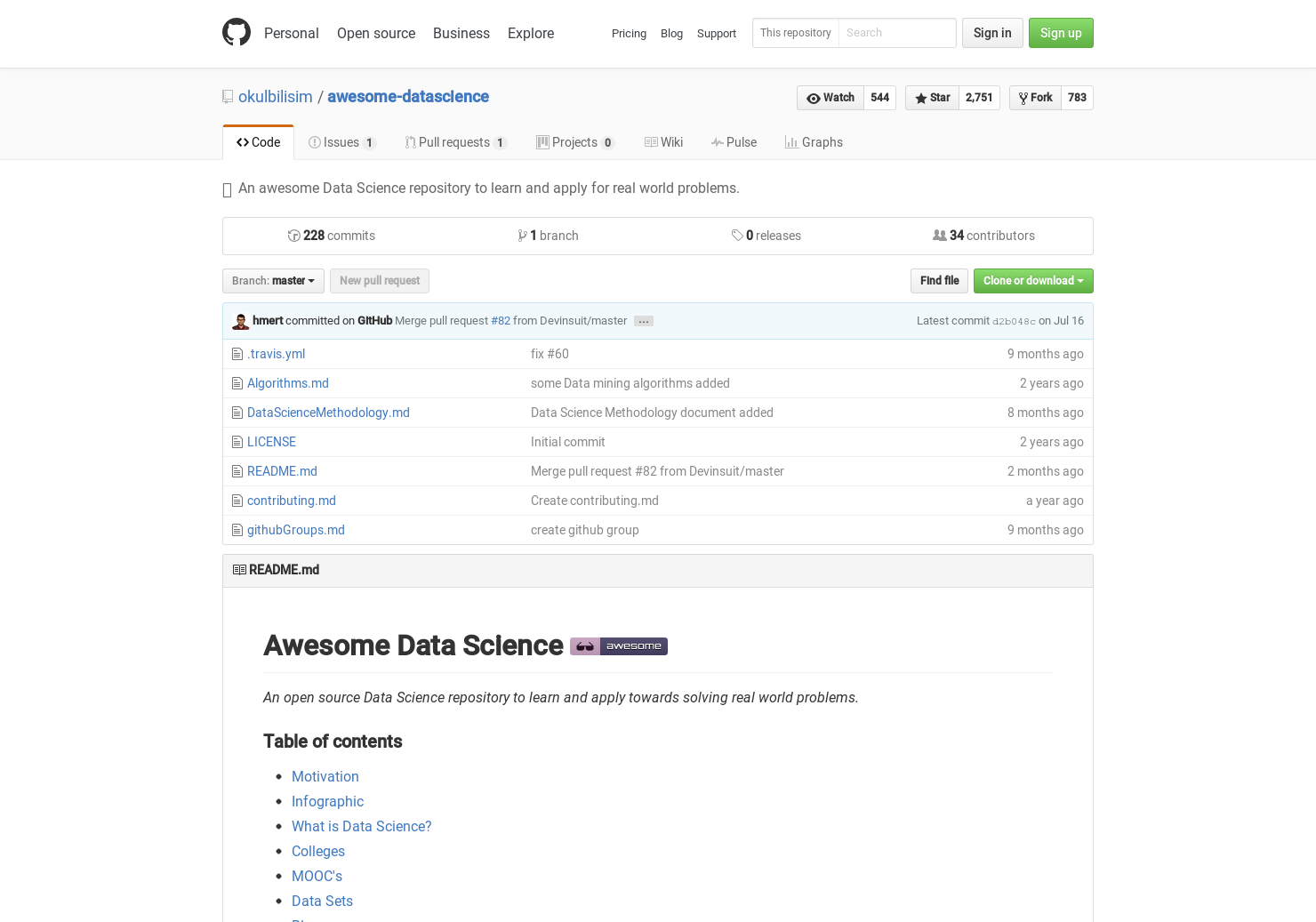Open the file icon next to .travis.yml
The image size is (1316, 922).
click(237, 354)
